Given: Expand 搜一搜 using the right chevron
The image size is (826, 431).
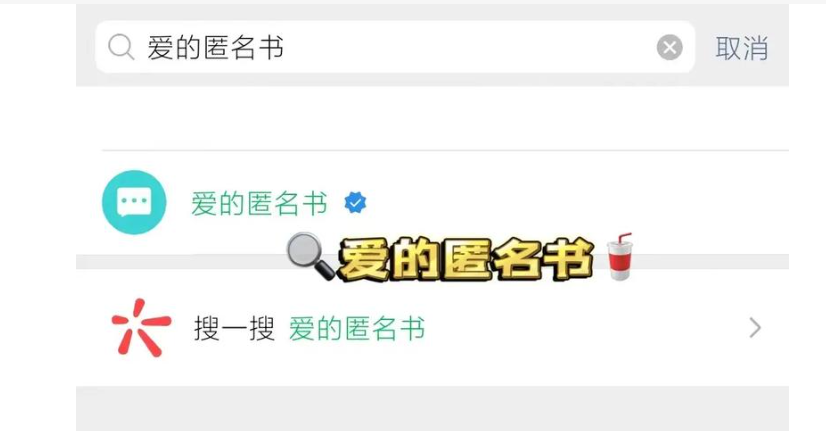Looking at the screenshot, I should pos(755,328).
